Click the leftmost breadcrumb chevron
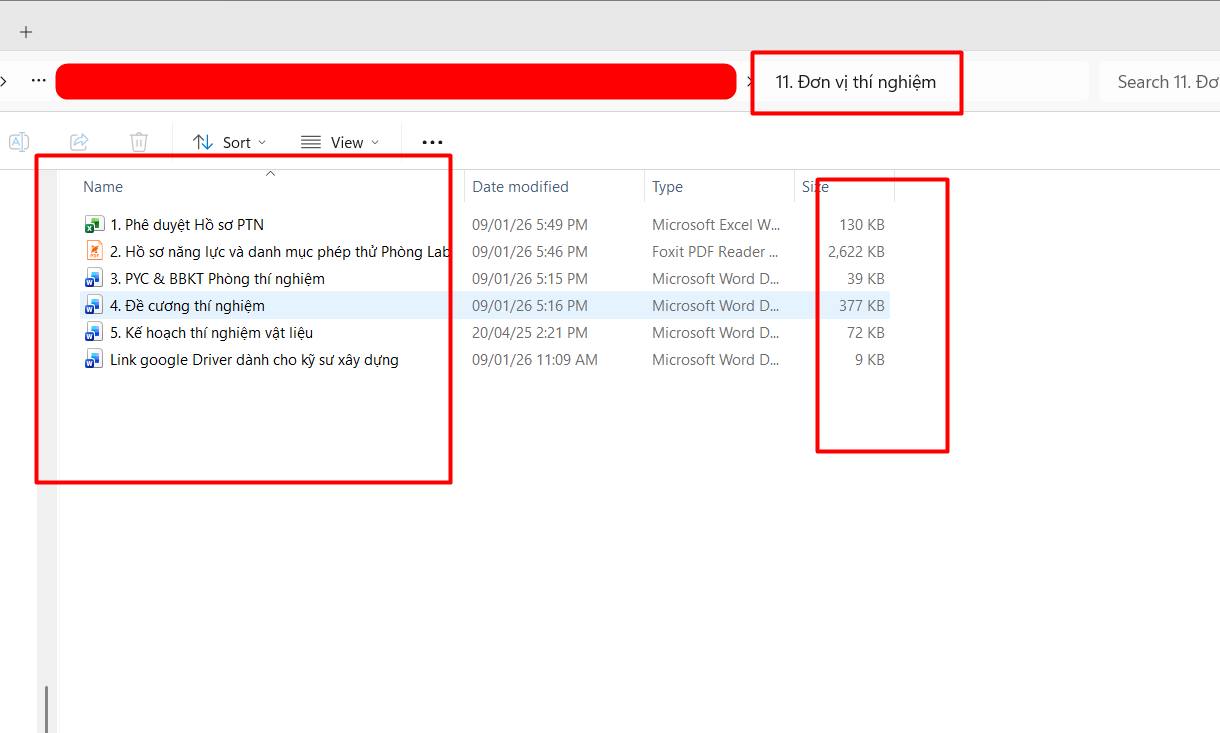The image size is (1220, 733). pyautogui.click(x=4, y=81)
